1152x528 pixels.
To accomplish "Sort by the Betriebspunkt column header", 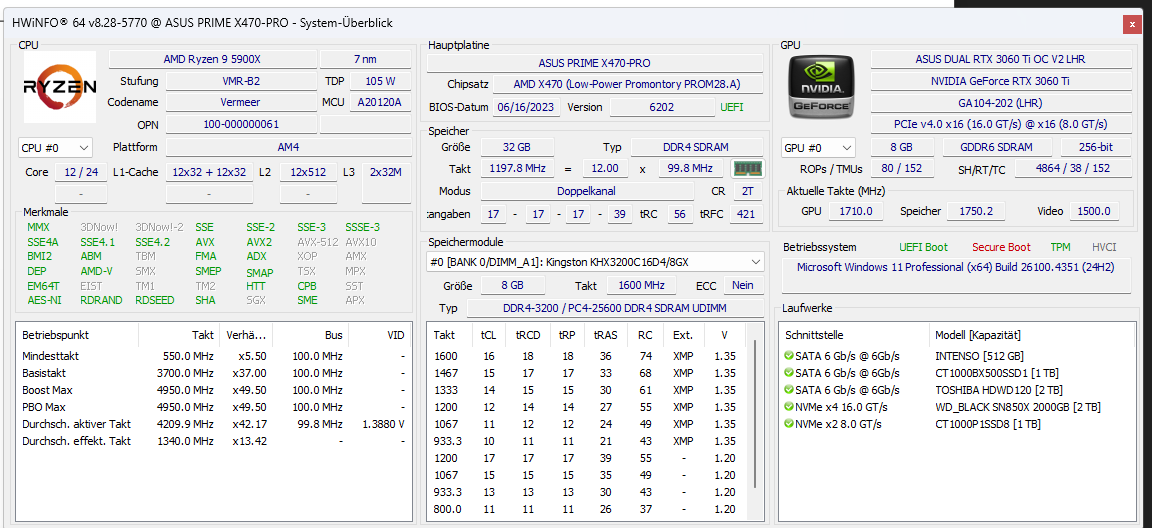I will (76, 335).
